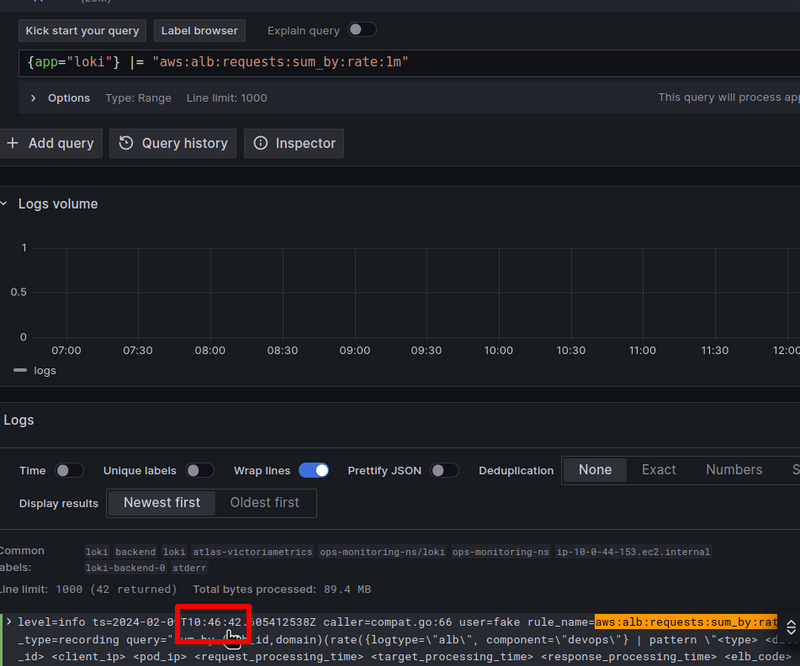Expand the query Options section

33,98
